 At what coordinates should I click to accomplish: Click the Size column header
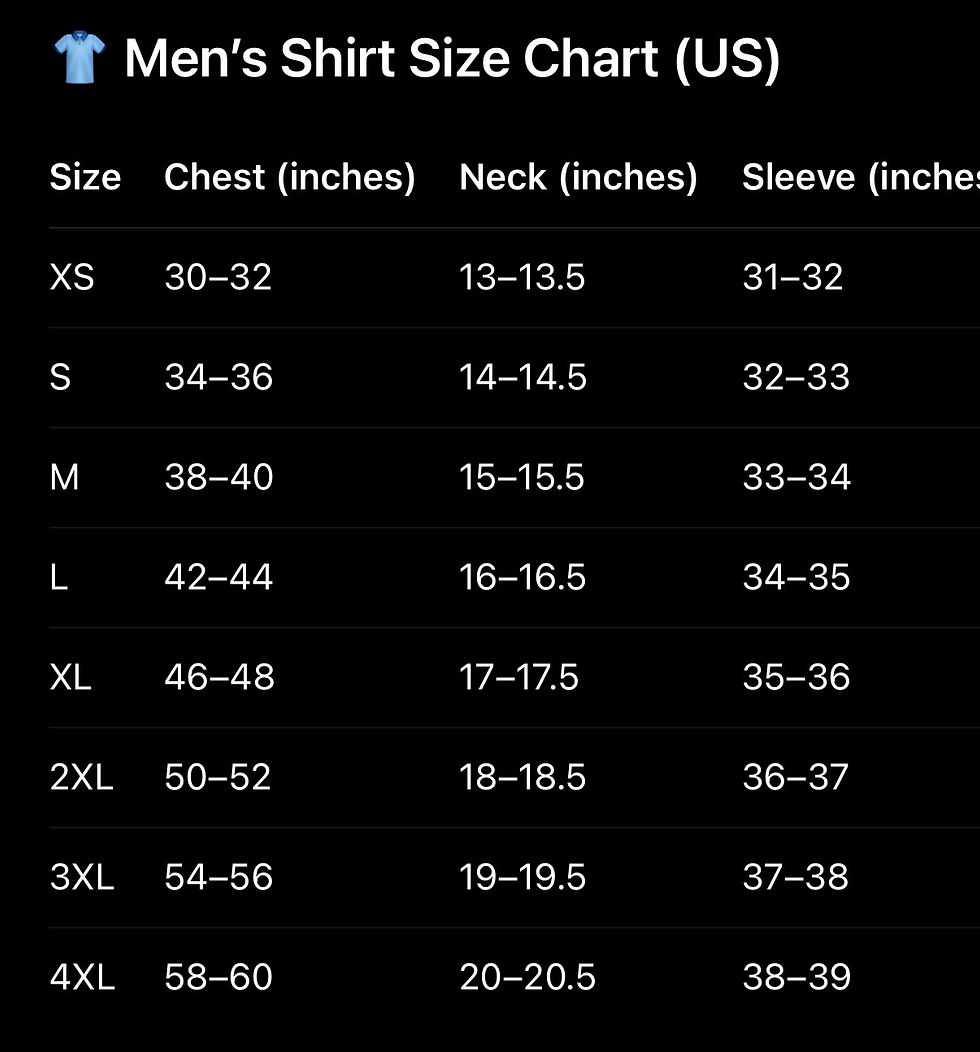point(85,177)
